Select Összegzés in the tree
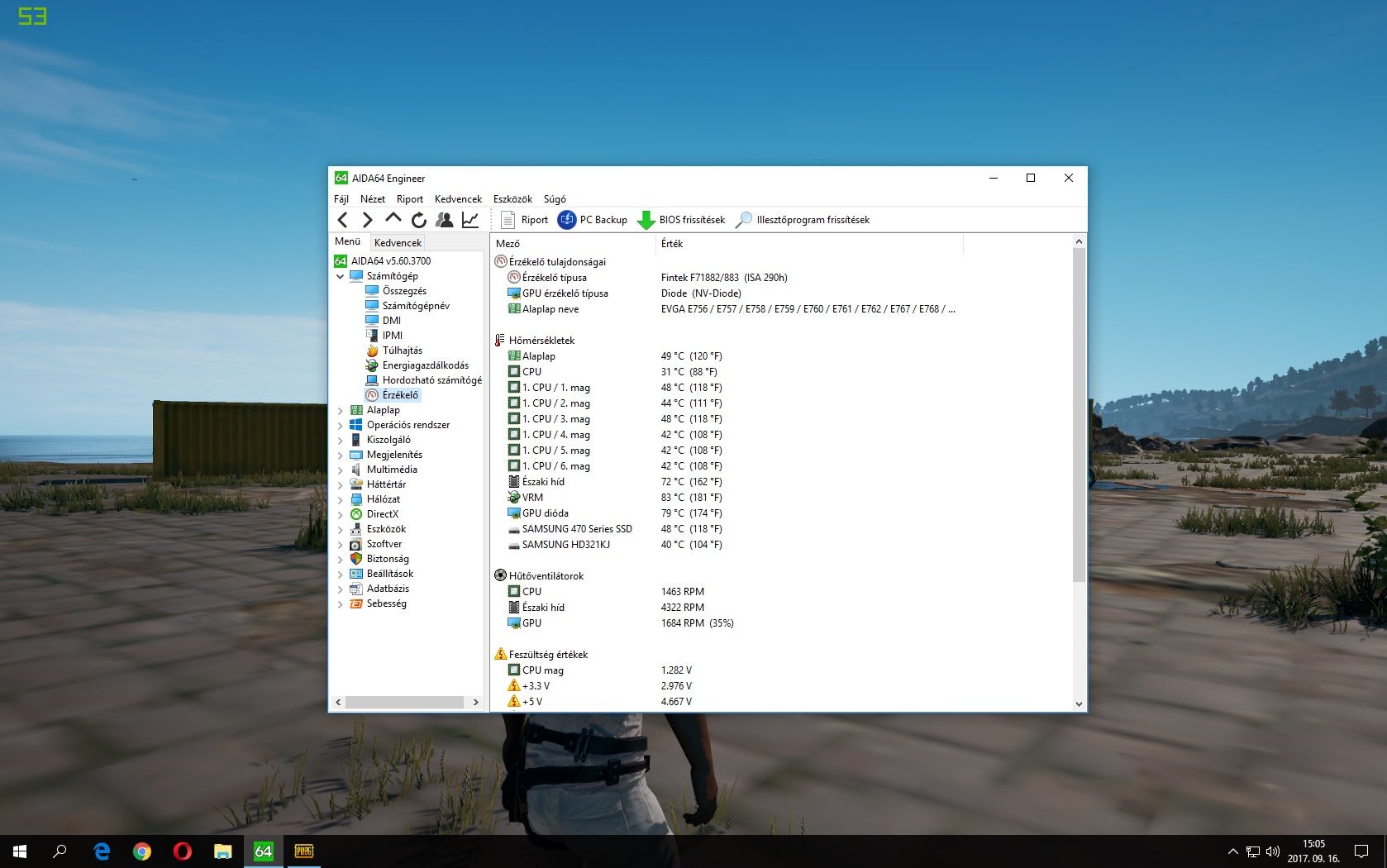1387x868 pixels. pyautogui.click(x=396, y=291)
